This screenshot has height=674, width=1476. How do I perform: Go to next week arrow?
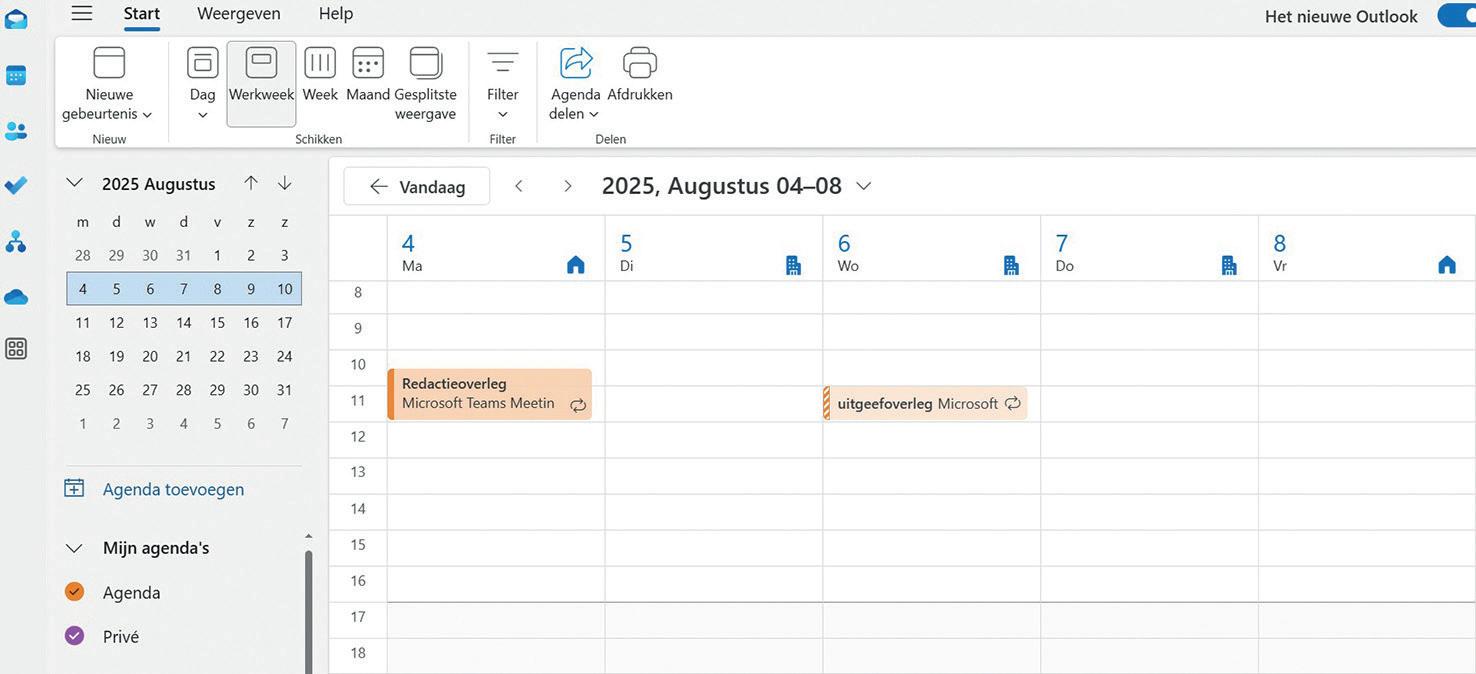click(x=568, y=186)
